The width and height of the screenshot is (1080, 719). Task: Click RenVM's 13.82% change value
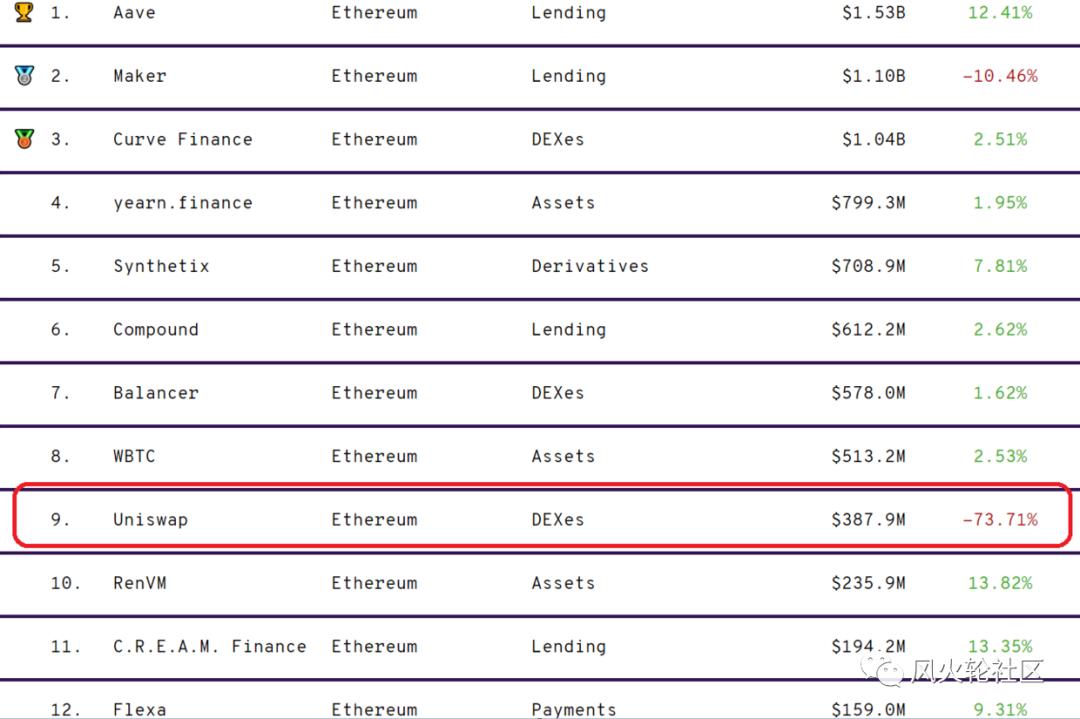point(1000,582)
